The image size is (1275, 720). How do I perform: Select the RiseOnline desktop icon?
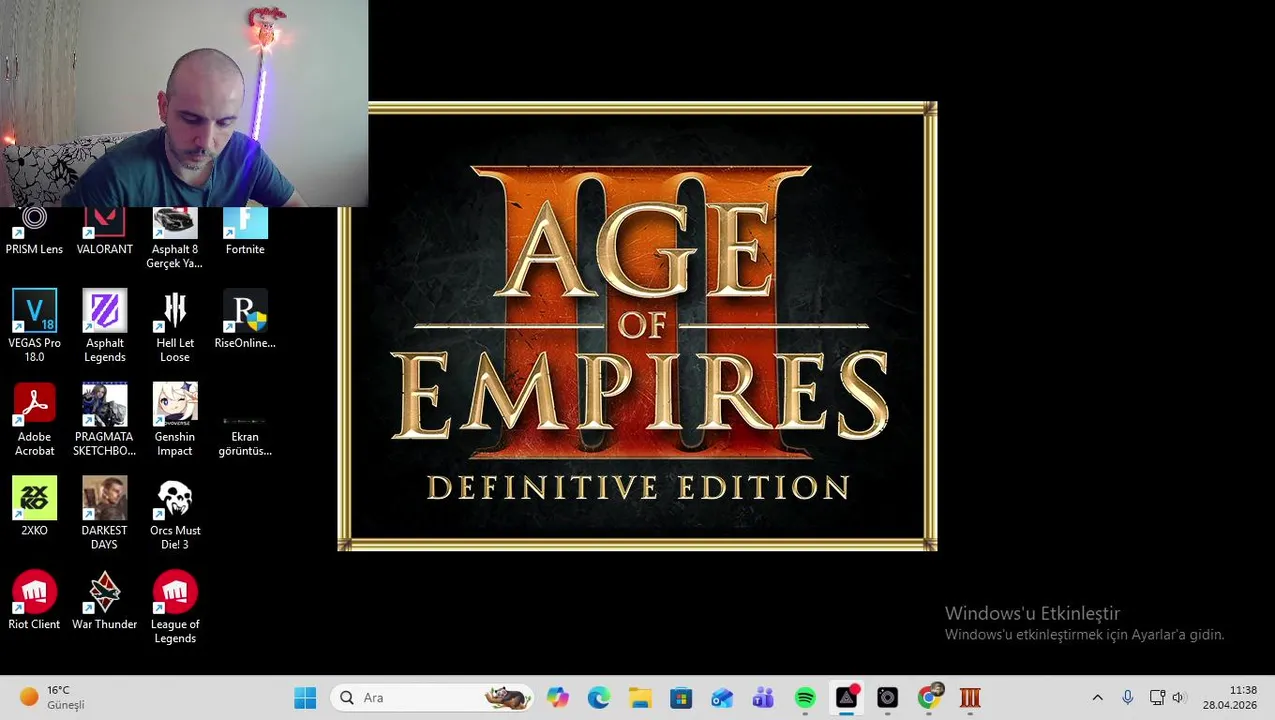[x=245, y=319]
